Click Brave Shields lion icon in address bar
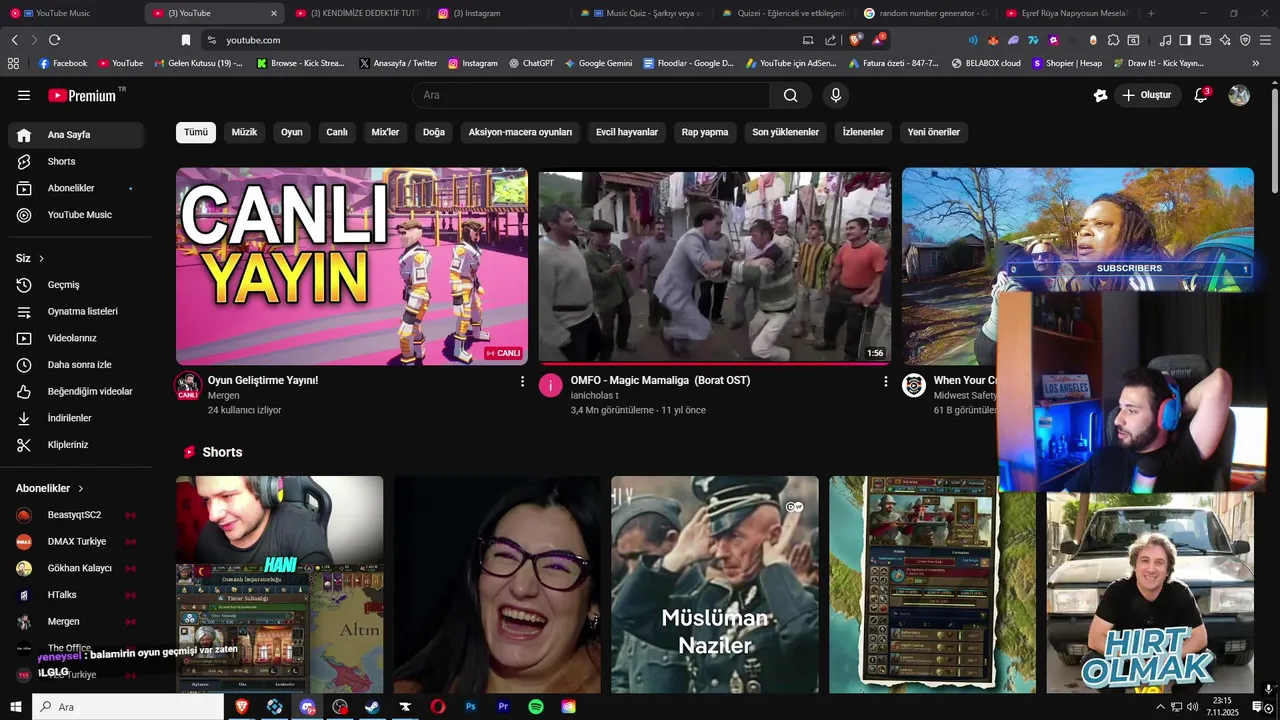 point(855,40)
